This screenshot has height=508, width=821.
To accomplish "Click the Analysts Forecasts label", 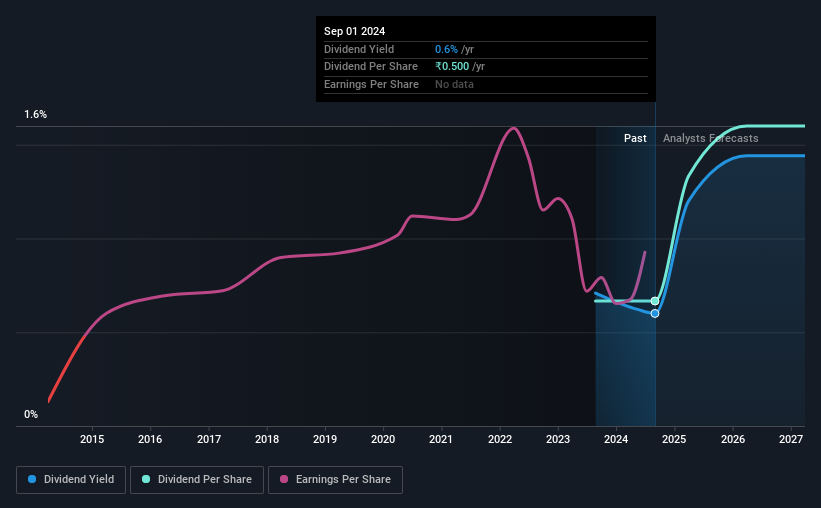I will point(711,138).
